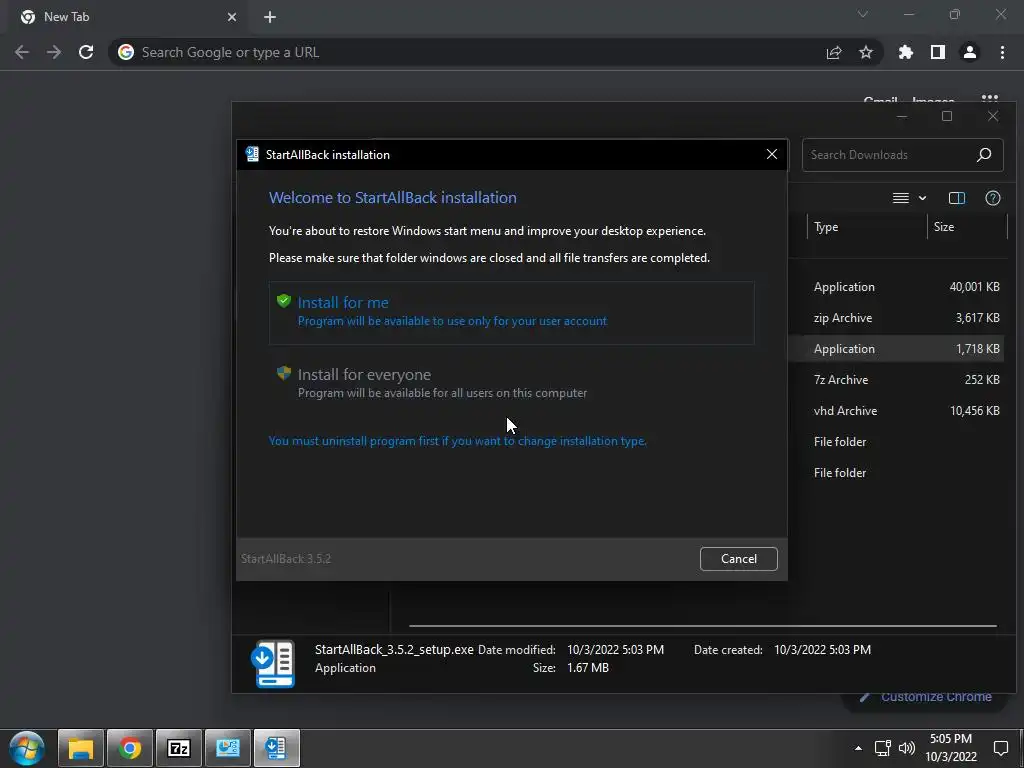Close the StartAllBack installation dialog
Screen dimensions: 1024x768
click(771, 154)
